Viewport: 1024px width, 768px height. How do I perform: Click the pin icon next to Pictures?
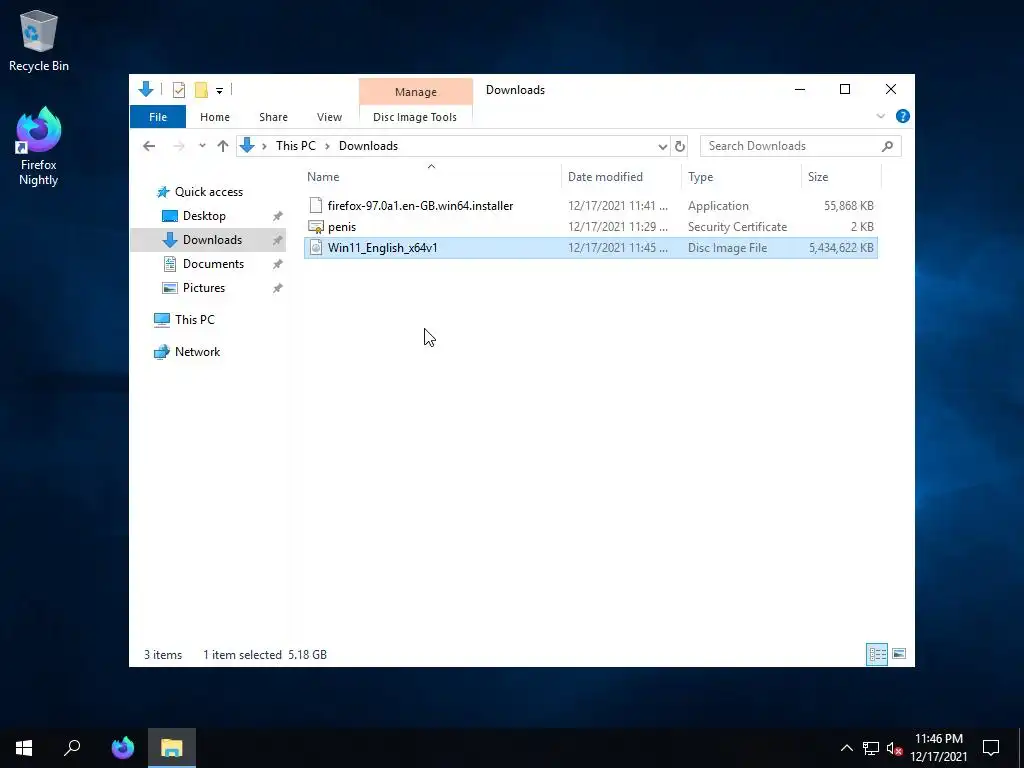pyautogui.click(x=278, y=288)
